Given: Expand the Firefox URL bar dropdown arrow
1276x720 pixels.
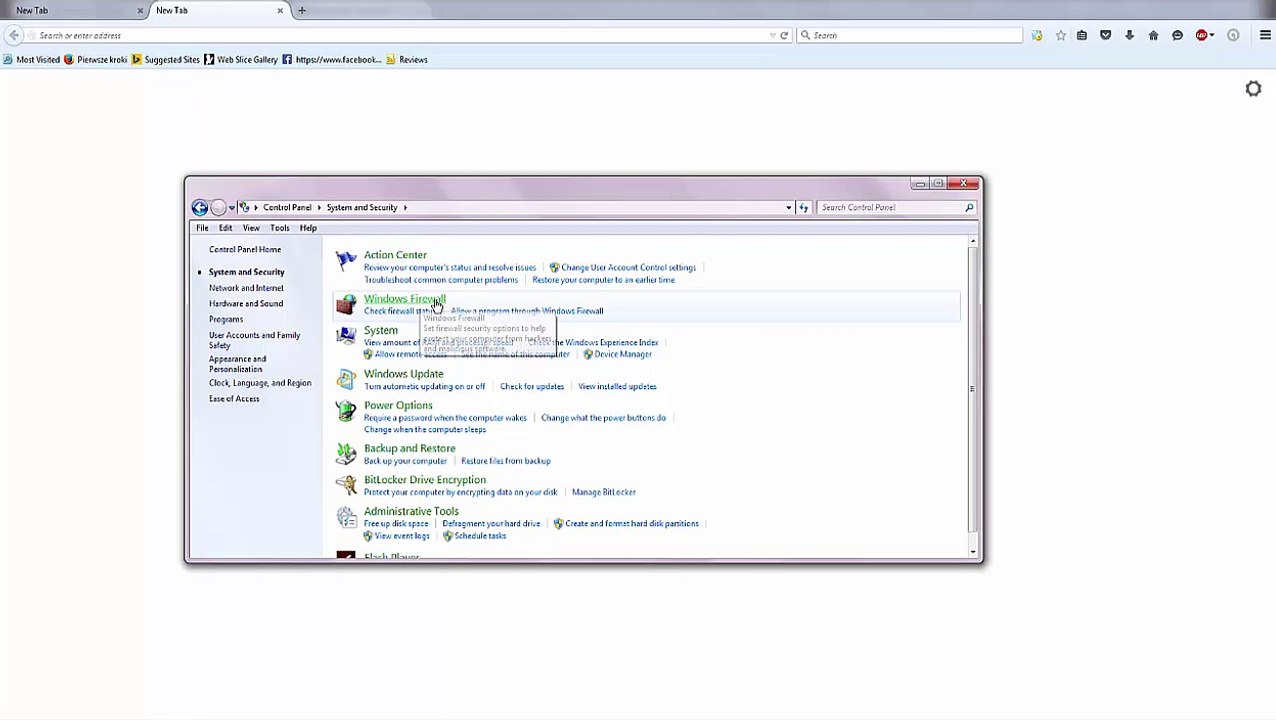Looking at the screenshot, I should [x=772, y=35].
